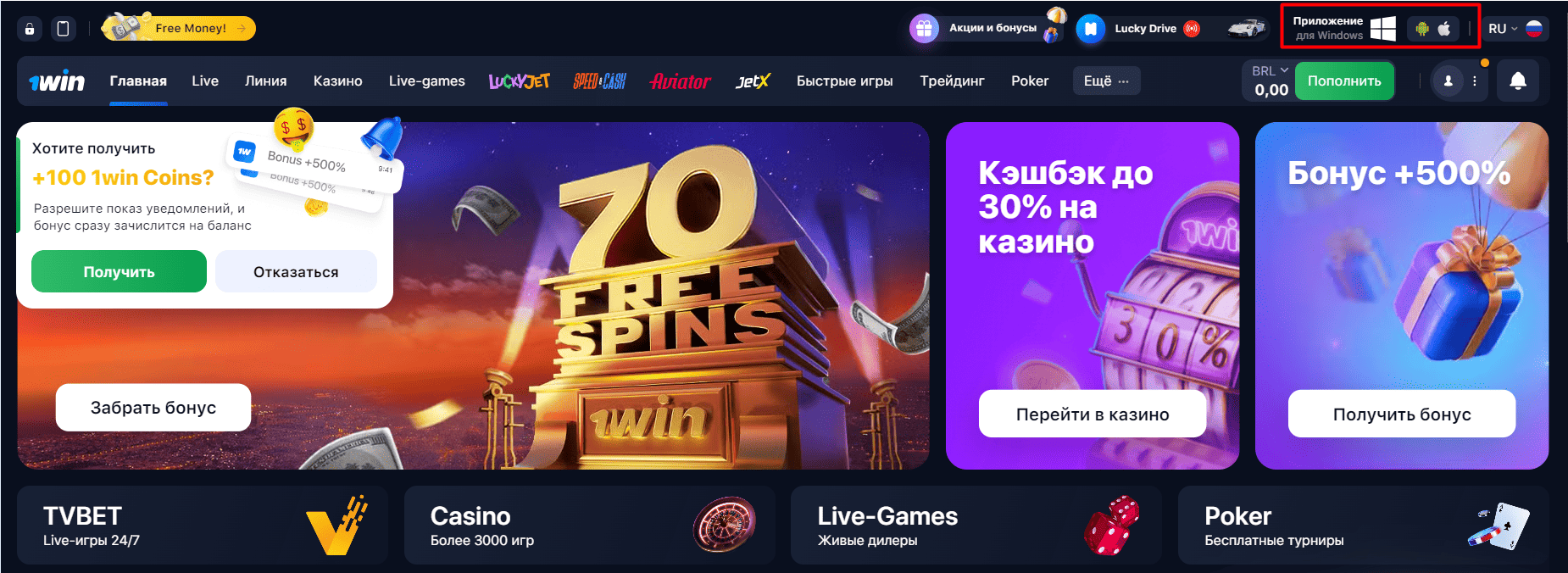Image resolution: width=1568 pixels, height=573 pixels.
Task: Click the green Пополнить deposit button
Action: pyautogui.click(x=1344, y=81)
